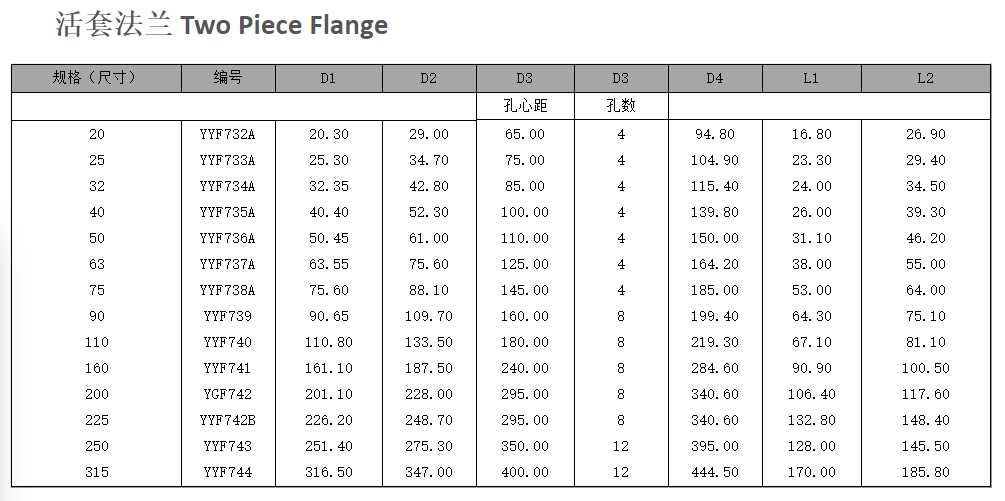Click the L1 column header

click(811, 78)
